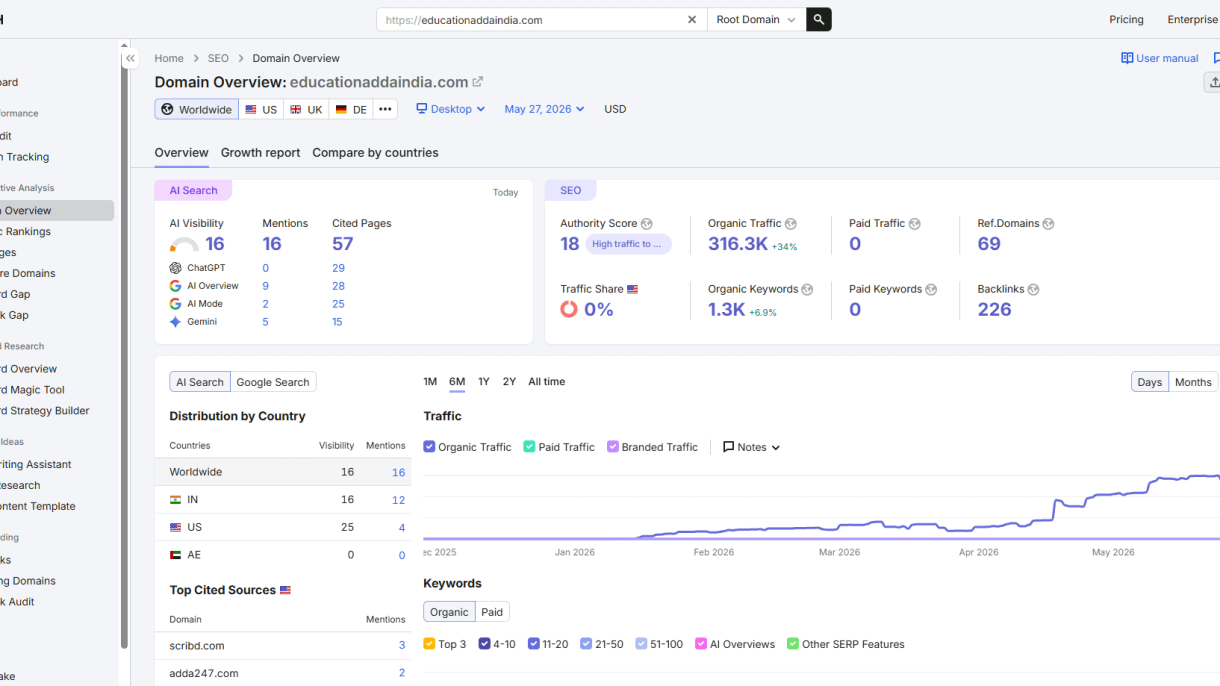The image size is (1220, 686).
Task: Open Desktop device dropdown
Action: coord(451,109)
